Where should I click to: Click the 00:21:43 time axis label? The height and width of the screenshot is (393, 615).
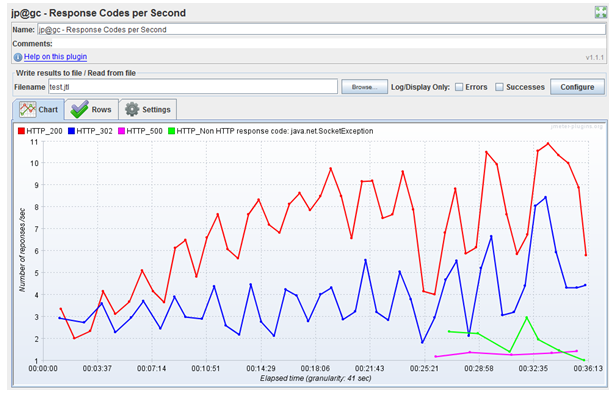(370, 369)
